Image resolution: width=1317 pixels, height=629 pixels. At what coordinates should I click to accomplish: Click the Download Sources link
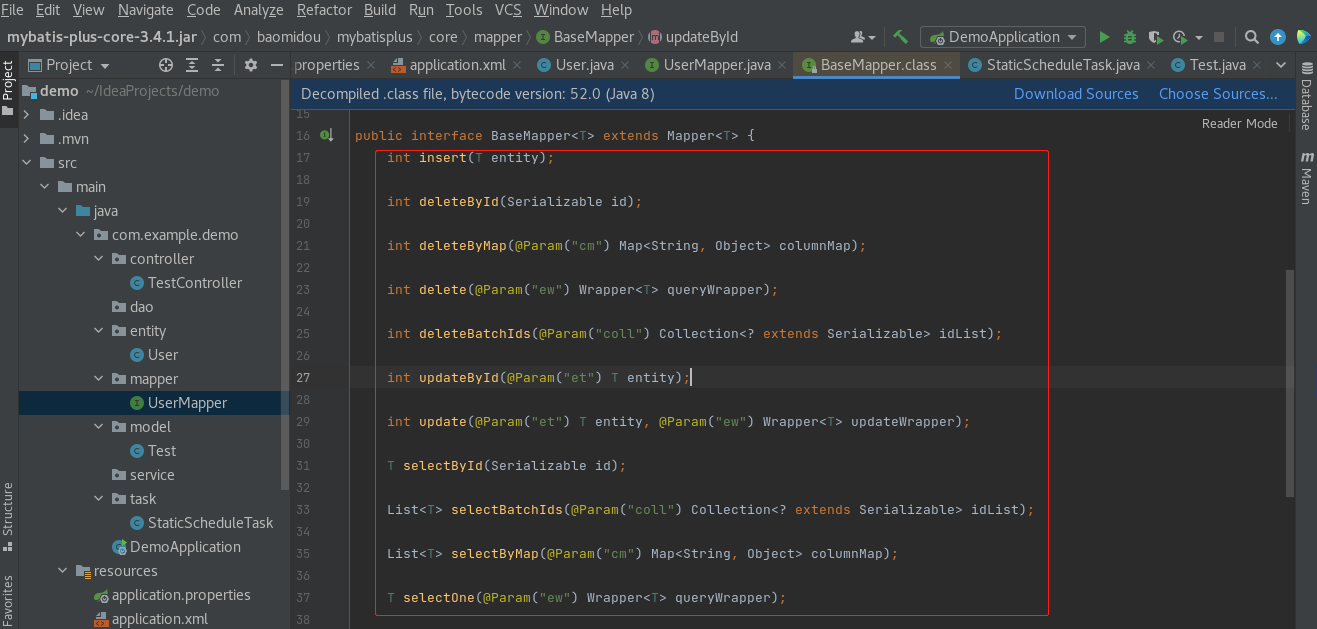(x=1076, y=94)
